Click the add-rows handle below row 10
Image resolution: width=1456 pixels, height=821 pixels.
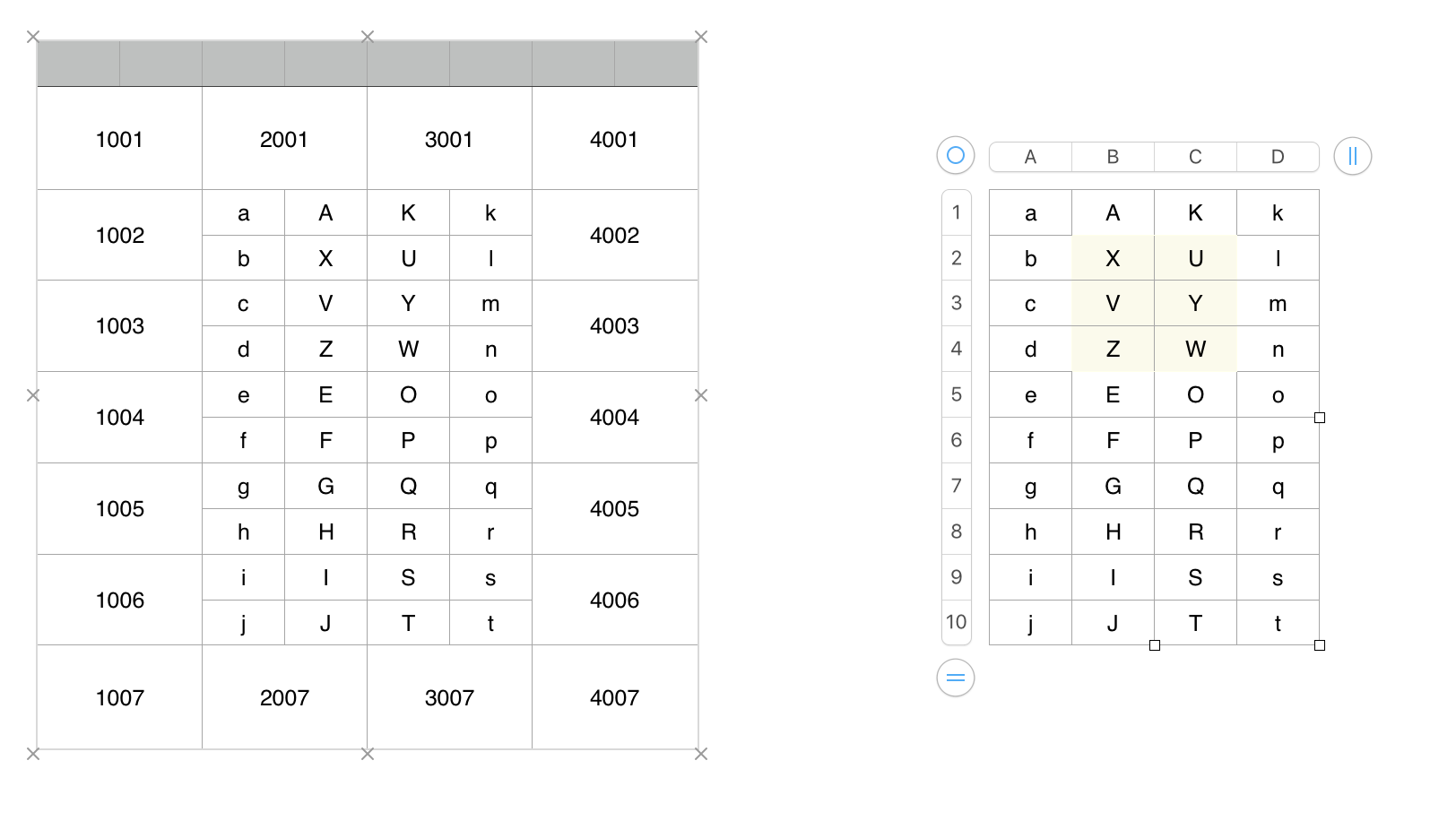tap(956, 678)
